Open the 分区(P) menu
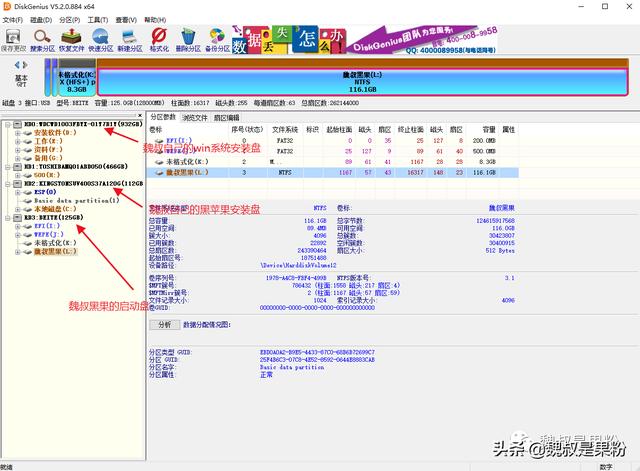 click(x=69, y=20)
